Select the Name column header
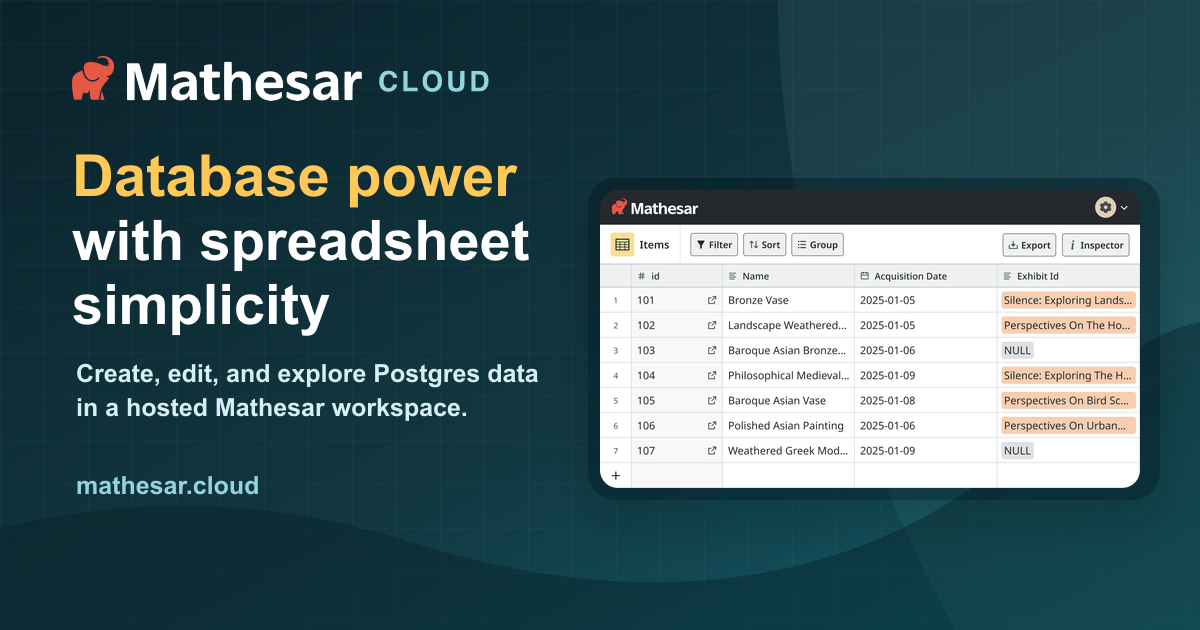Screen dimensions: 1200x630 788,276
